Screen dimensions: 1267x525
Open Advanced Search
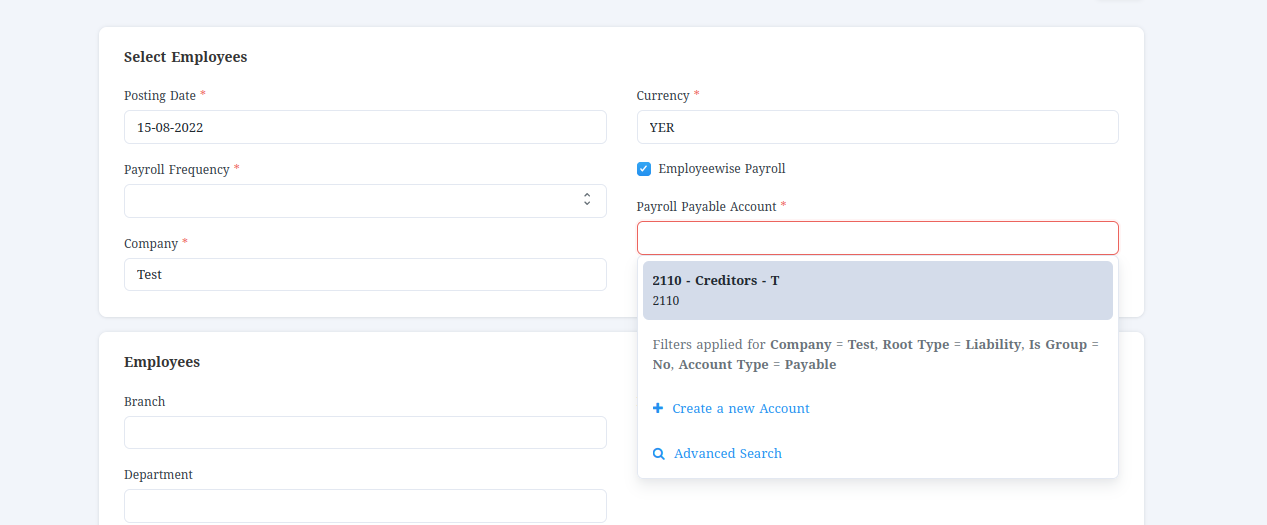pos(728,454)
